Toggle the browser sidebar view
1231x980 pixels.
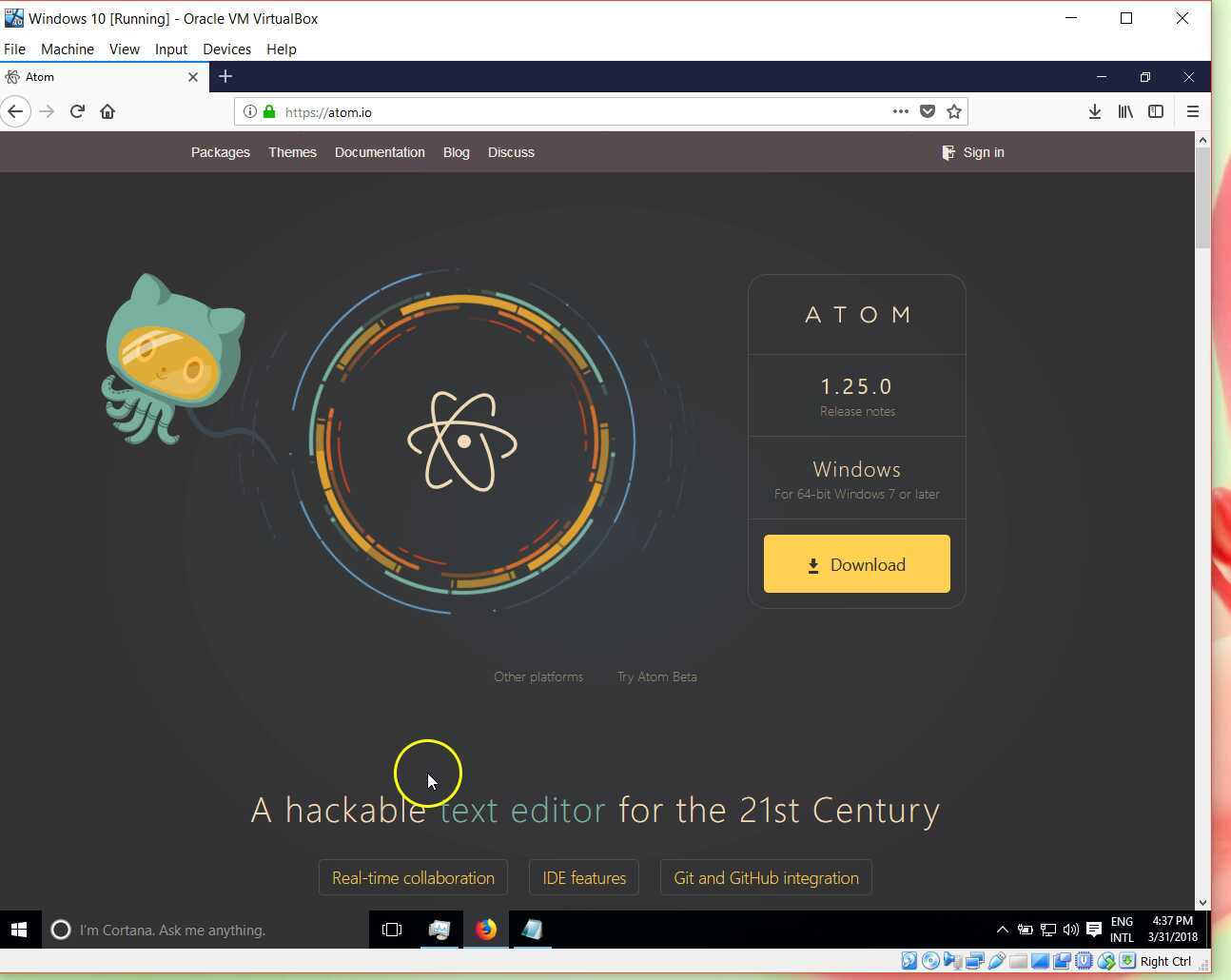[x=1156, y=111]
